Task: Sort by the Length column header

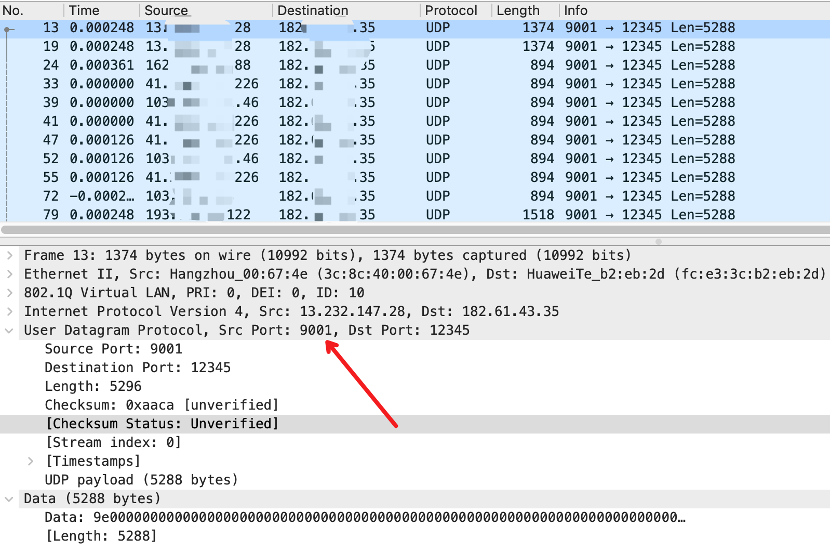Action: (x=518, y=10)
